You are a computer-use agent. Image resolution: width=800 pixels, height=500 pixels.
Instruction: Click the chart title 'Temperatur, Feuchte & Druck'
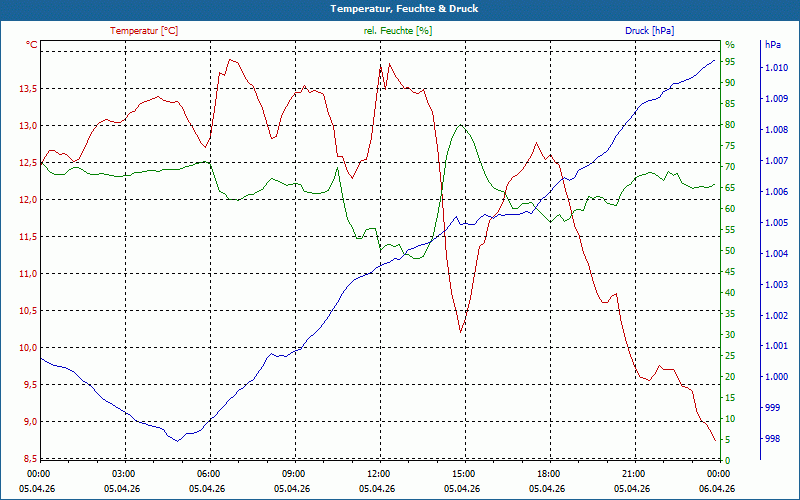[404, 9]
